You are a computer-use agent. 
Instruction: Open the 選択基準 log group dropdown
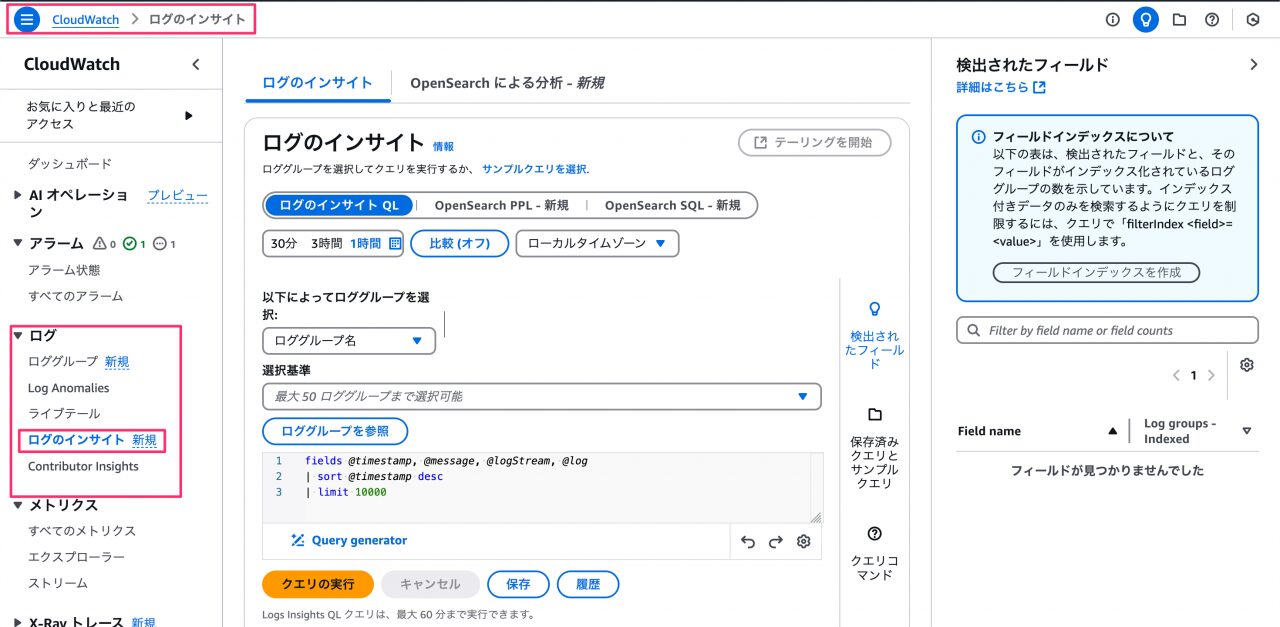(542, 397)
